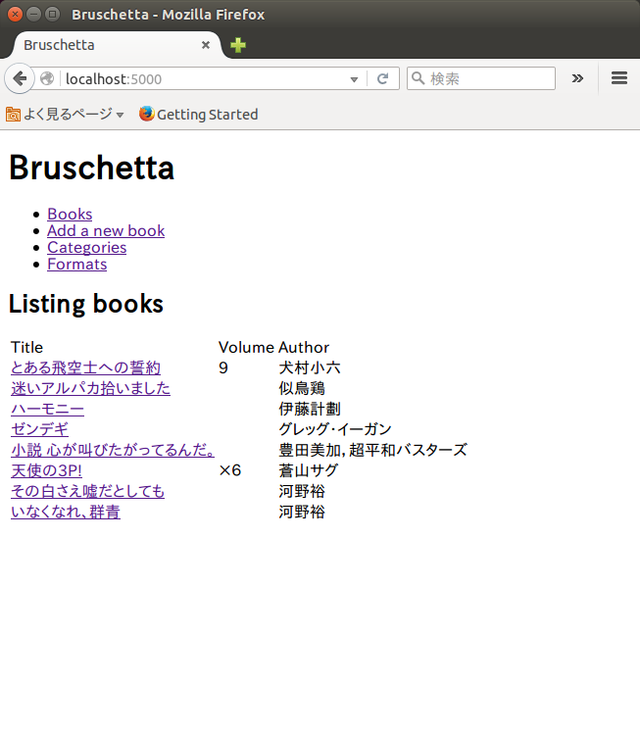Click author 豊田美加, 超平和バスターズ
Screen dimensions: 640x733
pos(373,450)
